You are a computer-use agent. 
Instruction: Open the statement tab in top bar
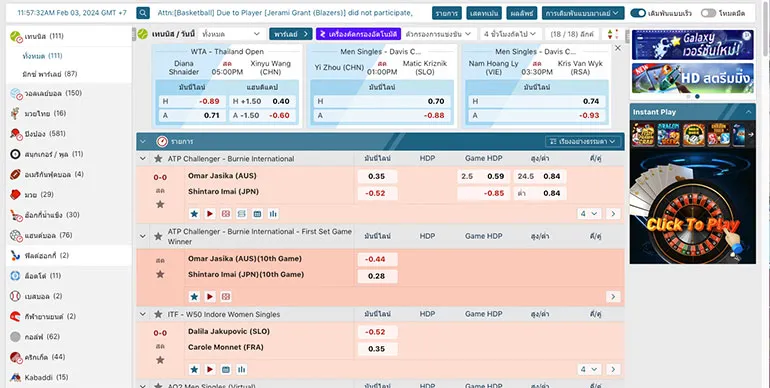pos(484,13)
